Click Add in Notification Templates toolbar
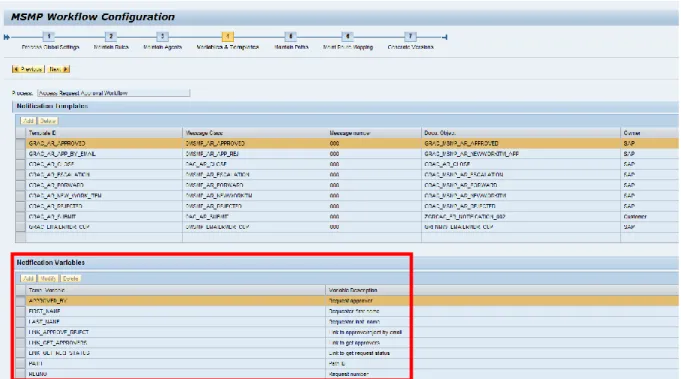681x379 pixels. click(x=28, y=121)
